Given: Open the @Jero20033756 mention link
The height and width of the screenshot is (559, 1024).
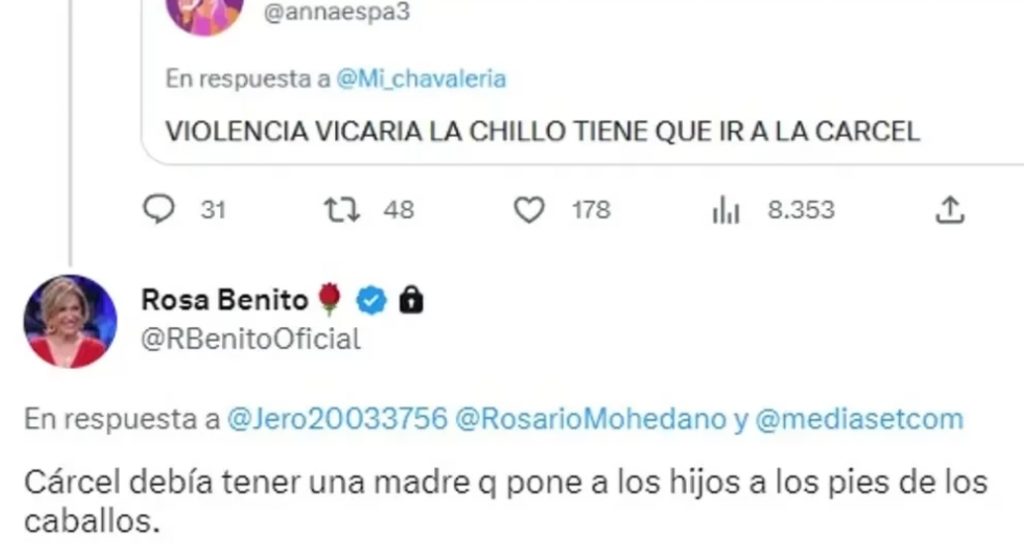Looking at the screenshot, I should point(337,419).
